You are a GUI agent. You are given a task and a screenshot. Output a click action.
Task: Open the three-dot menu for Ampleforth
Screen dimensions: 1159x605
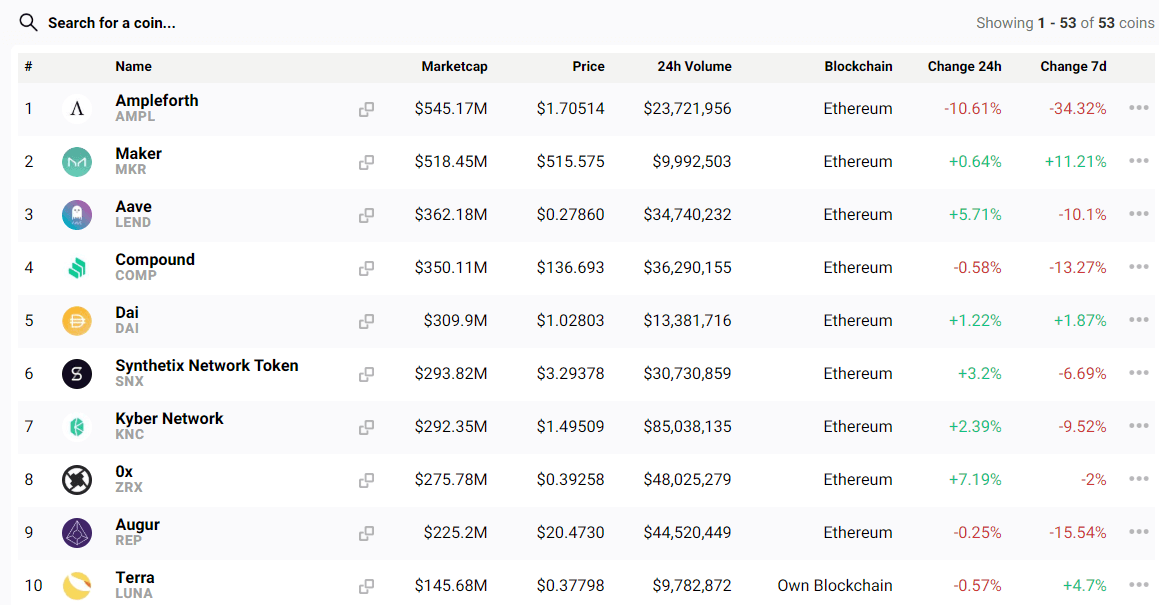click(1138, 108)
